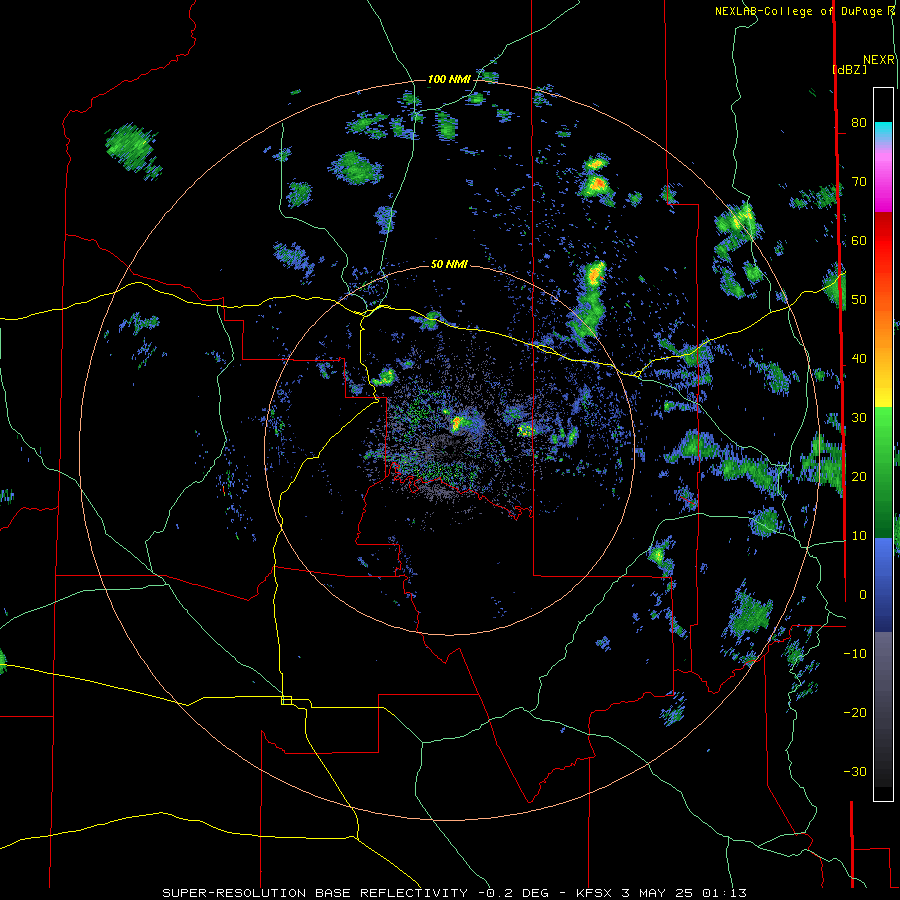Screen dimensions: 900x900
Task: Click the positive 10 value on dBZ scale
Action: pos(859,536)
